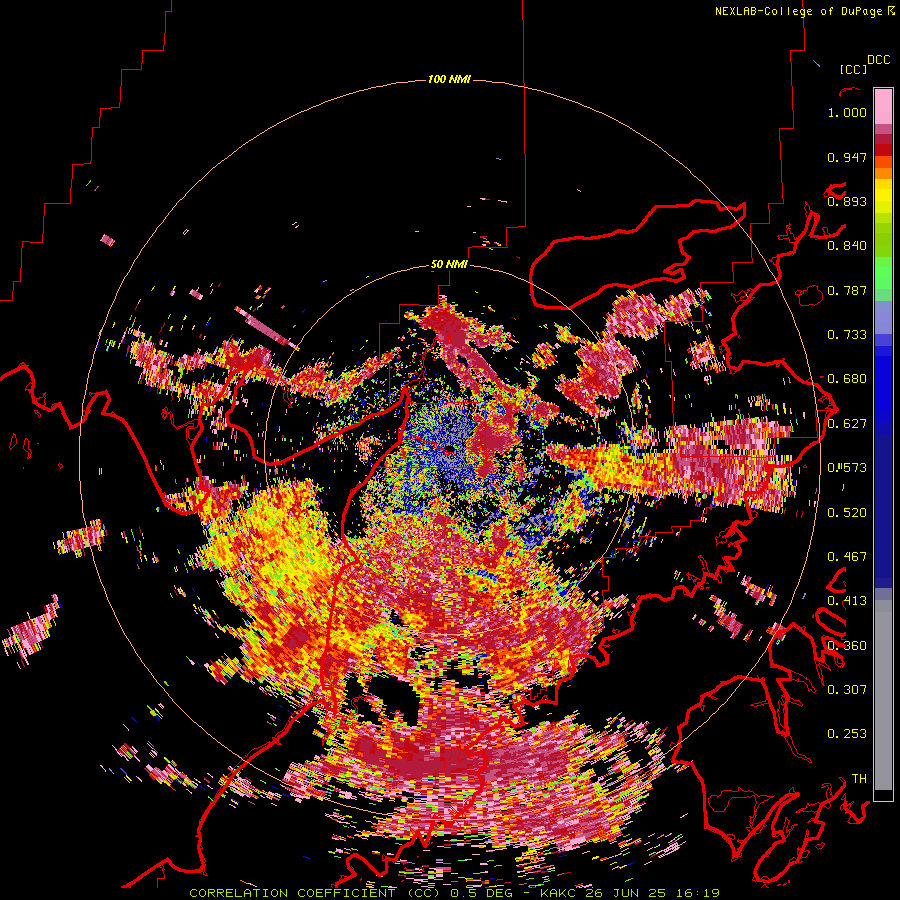Click the KAKC station identifier in the caption

pos(558,893)
